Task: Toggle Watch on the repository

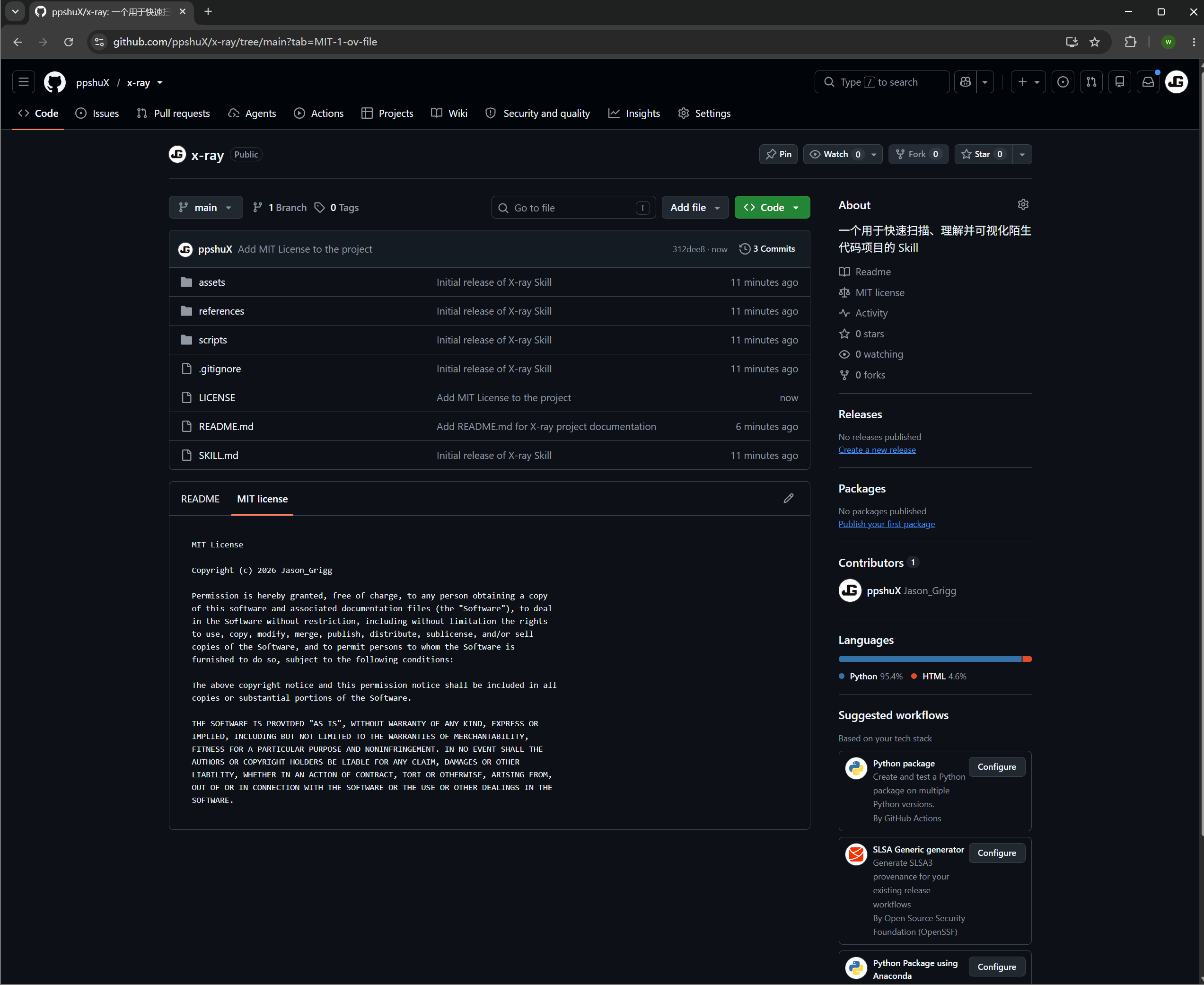Action: 835,154
